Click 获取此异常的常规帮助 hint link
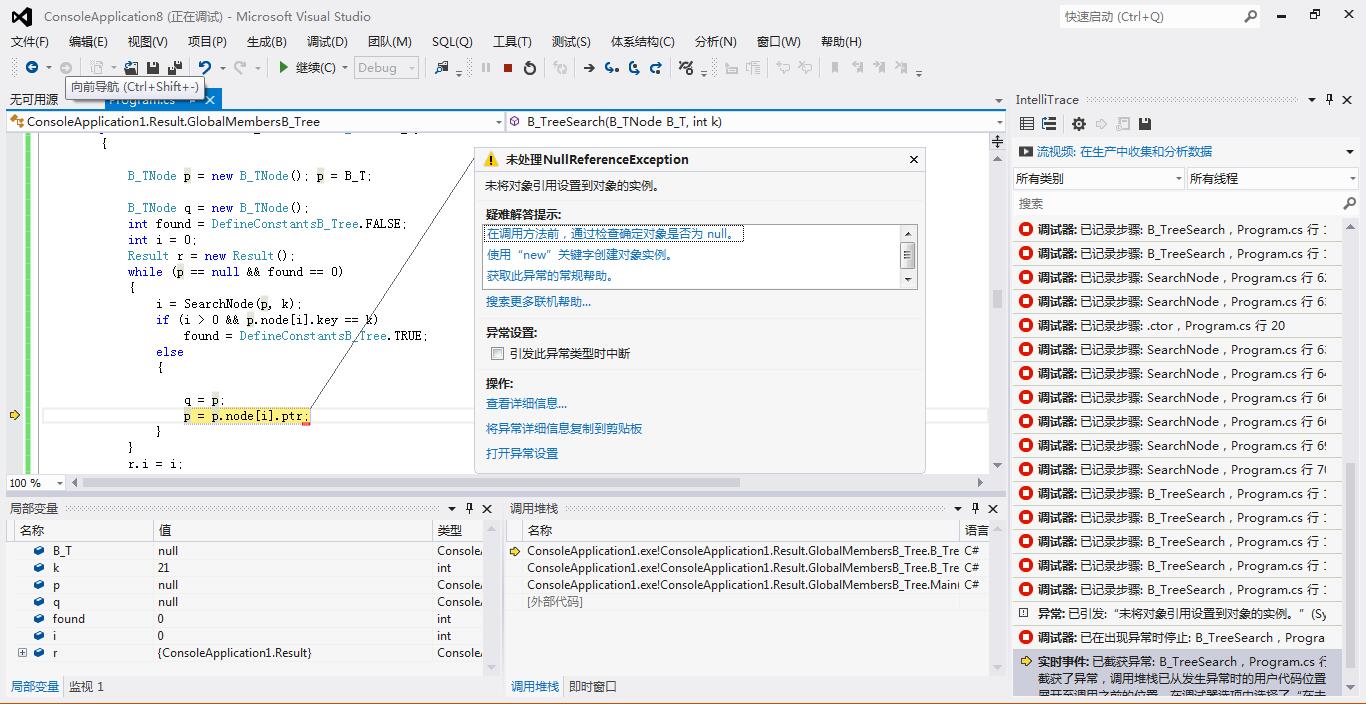This screenshot has height=704, width=1366. tap(551, 276)
